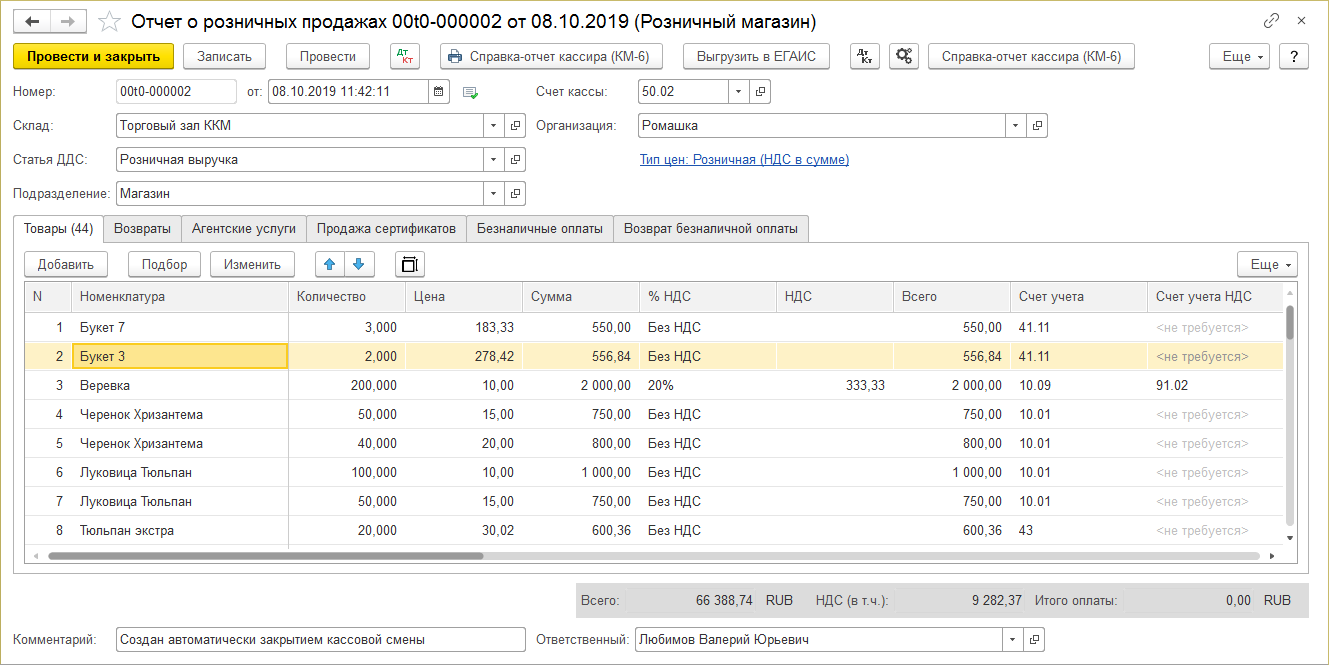Open the calendar picker in the date field
The width and height of the screenshot is (1329, 665).
coord(438,92)
